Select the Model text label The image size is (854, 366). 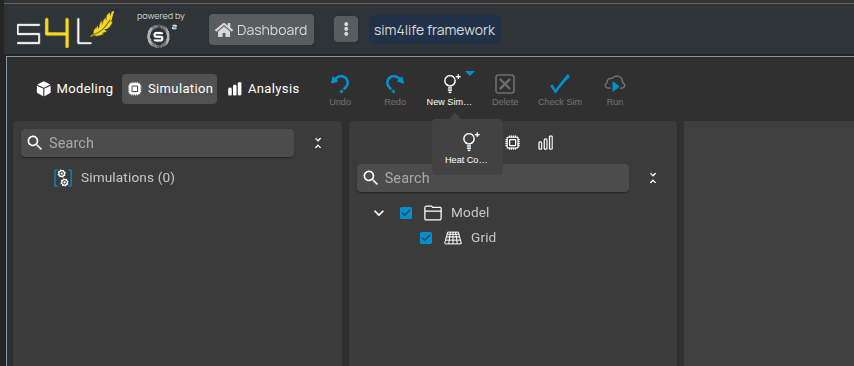(x=470, y=212)
